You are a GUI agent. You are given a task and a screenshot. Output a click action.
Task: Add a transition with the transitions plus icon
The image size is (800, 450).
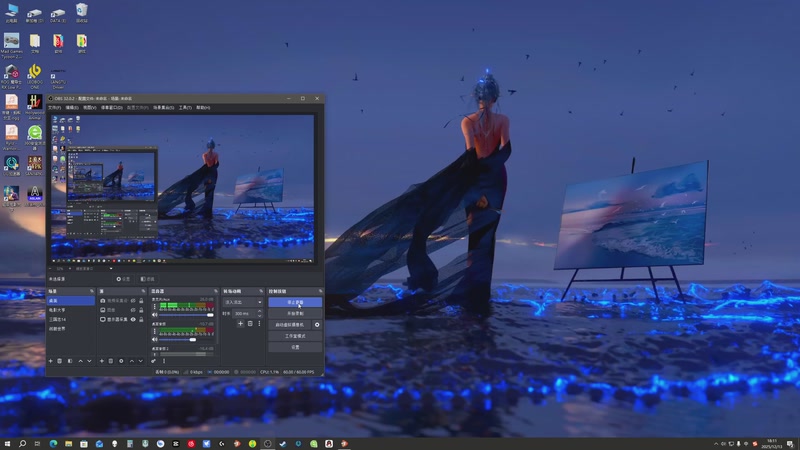click(x=240, y=323)
